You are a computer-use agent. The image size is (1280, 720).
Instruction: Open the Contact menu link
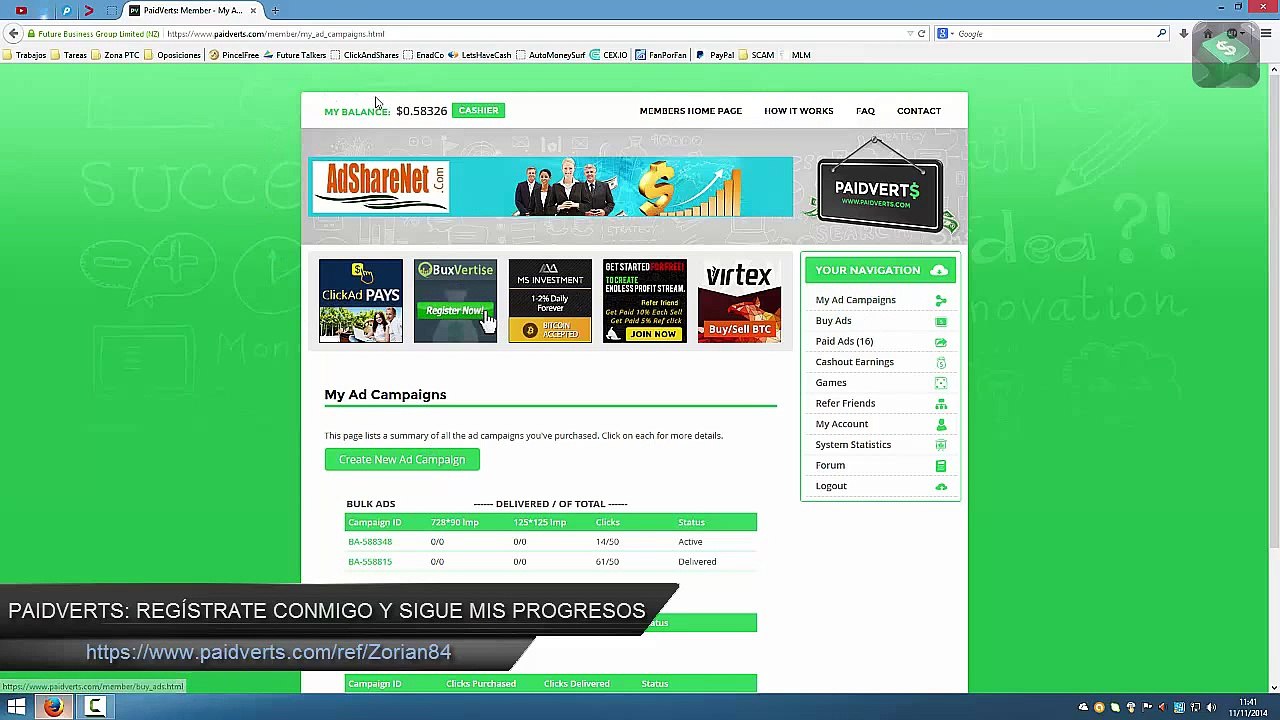919,111
